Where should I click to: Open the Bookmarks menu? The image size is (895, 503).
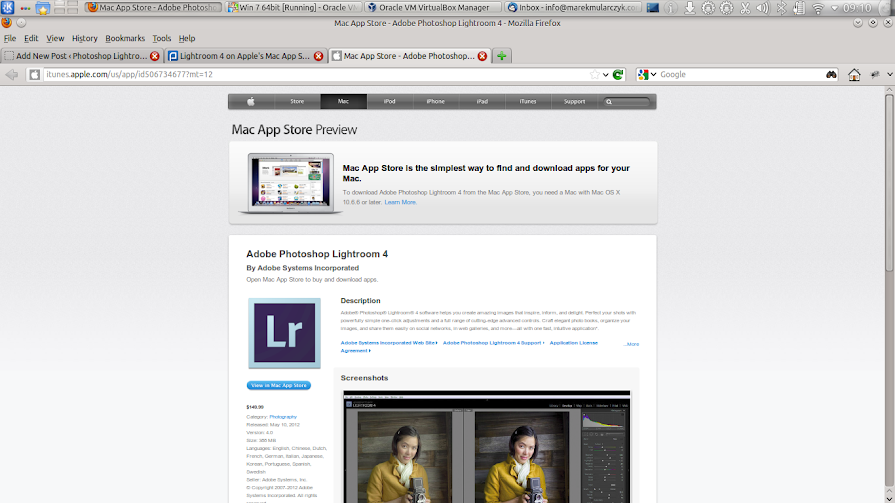[x=125, y=38]
